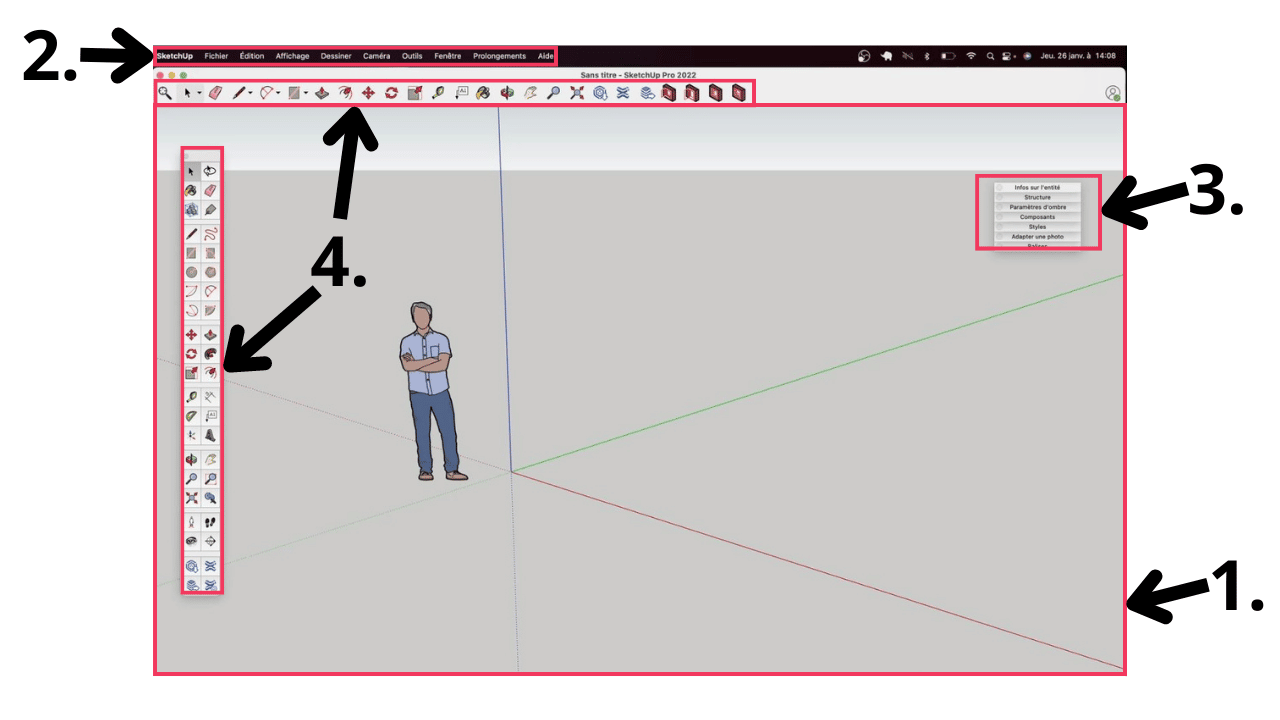Select the Eraser tool in top toolbar
Screen dimensions: 1280x720
[x=214, y=93]
